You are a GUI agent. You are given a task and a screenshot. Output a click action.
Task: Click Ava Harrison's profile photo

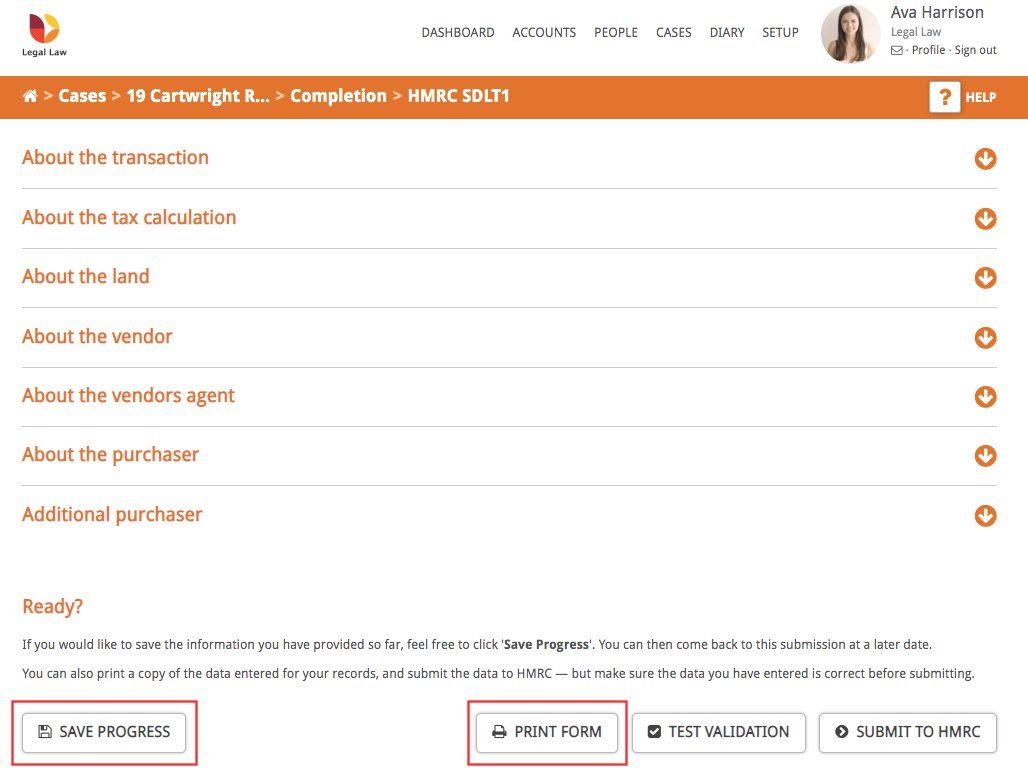click(850, 34)
